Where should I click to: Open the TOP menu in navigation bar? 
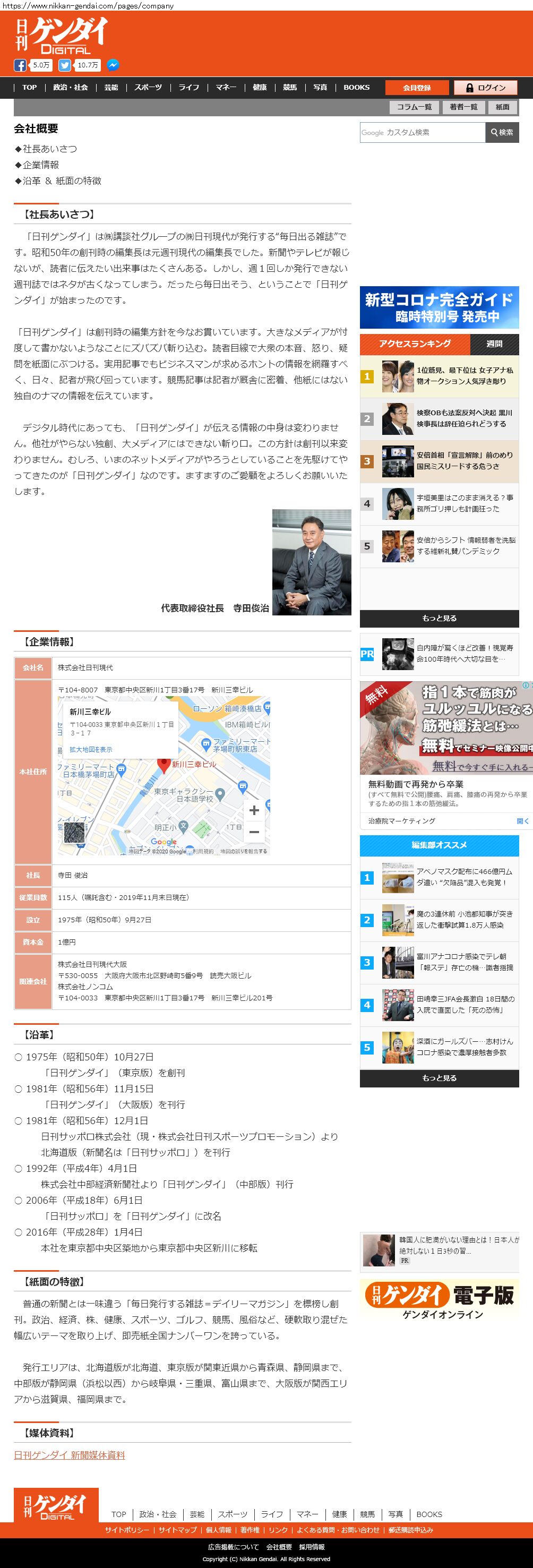pyautogui.click(x=29, y=88)
